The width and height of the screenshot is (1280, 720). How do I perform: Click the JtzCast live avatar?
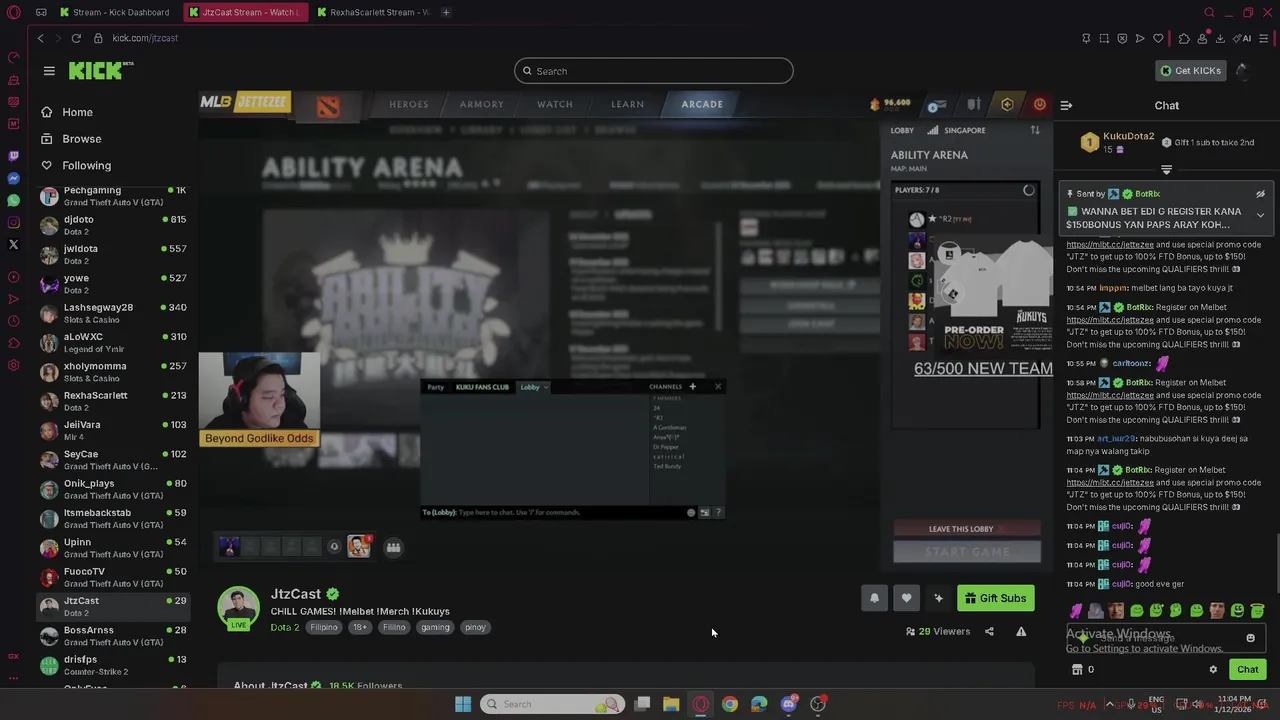pos(238,608)
